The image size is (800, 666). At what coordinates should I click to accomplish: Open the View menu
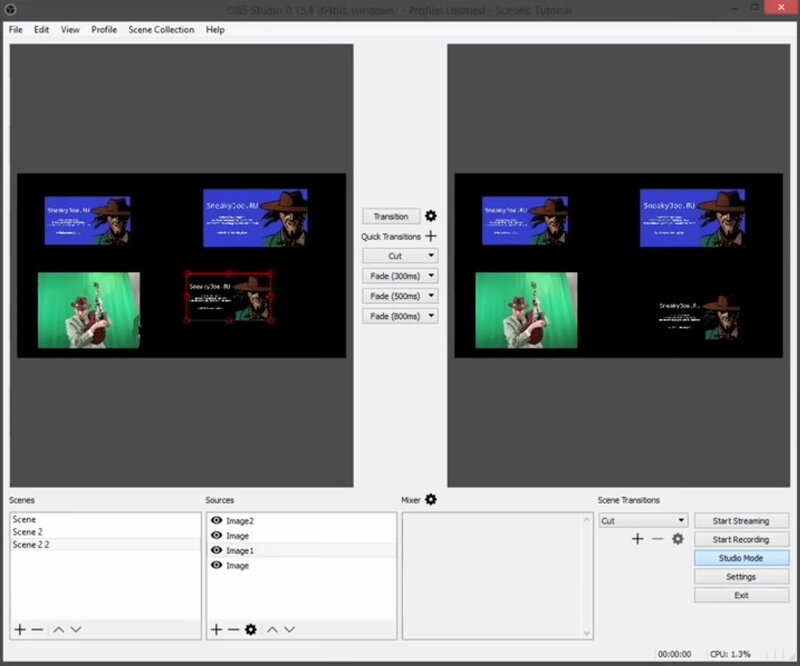click(x=70, y=30)
